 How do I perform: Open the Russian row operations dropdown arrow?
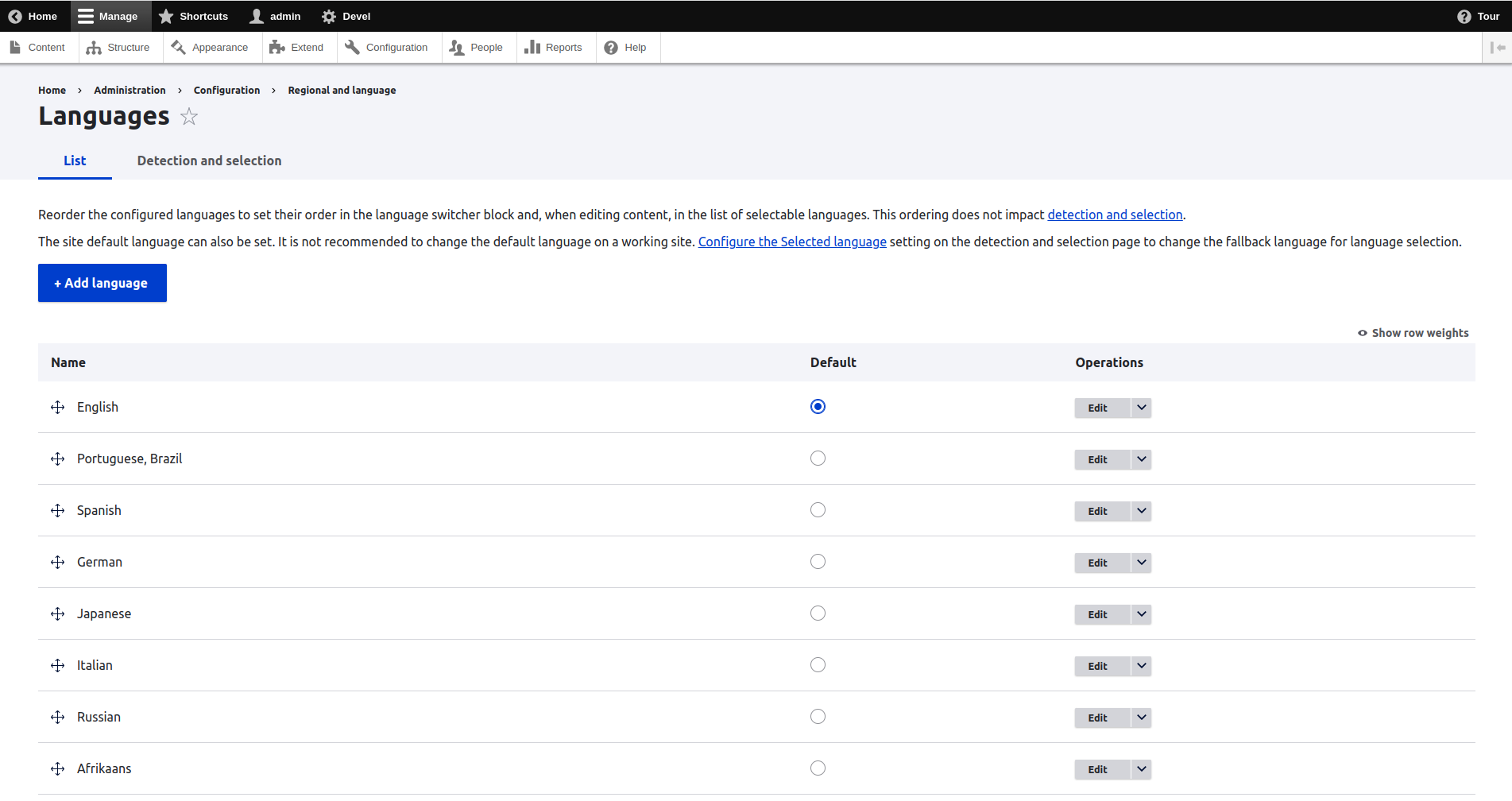(1141, 718)
